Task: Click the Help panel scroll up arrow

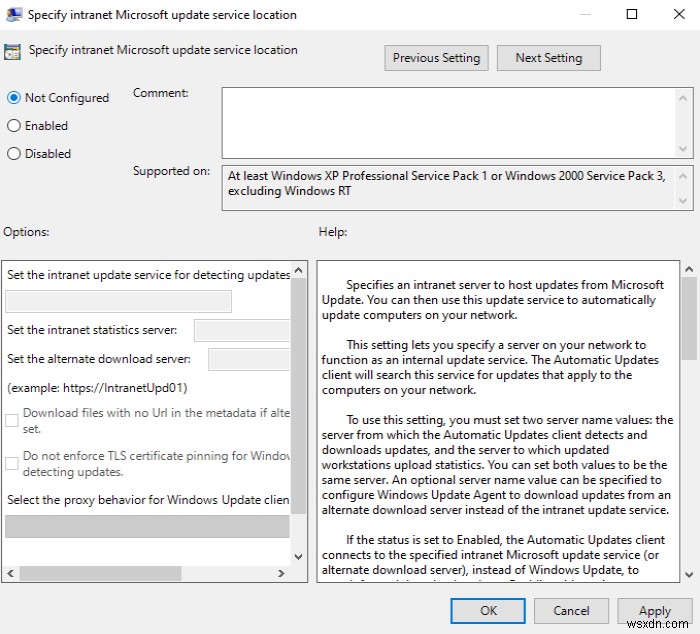Action: (689, 269)
